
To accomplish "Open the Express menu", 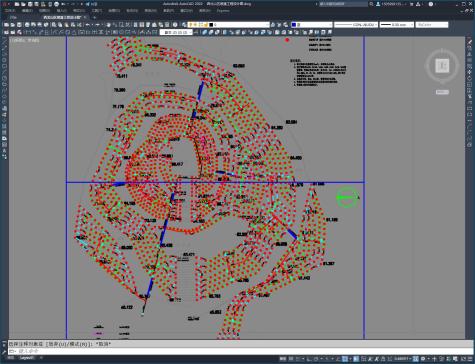I will pyautogui.click(x=223, y=11).
